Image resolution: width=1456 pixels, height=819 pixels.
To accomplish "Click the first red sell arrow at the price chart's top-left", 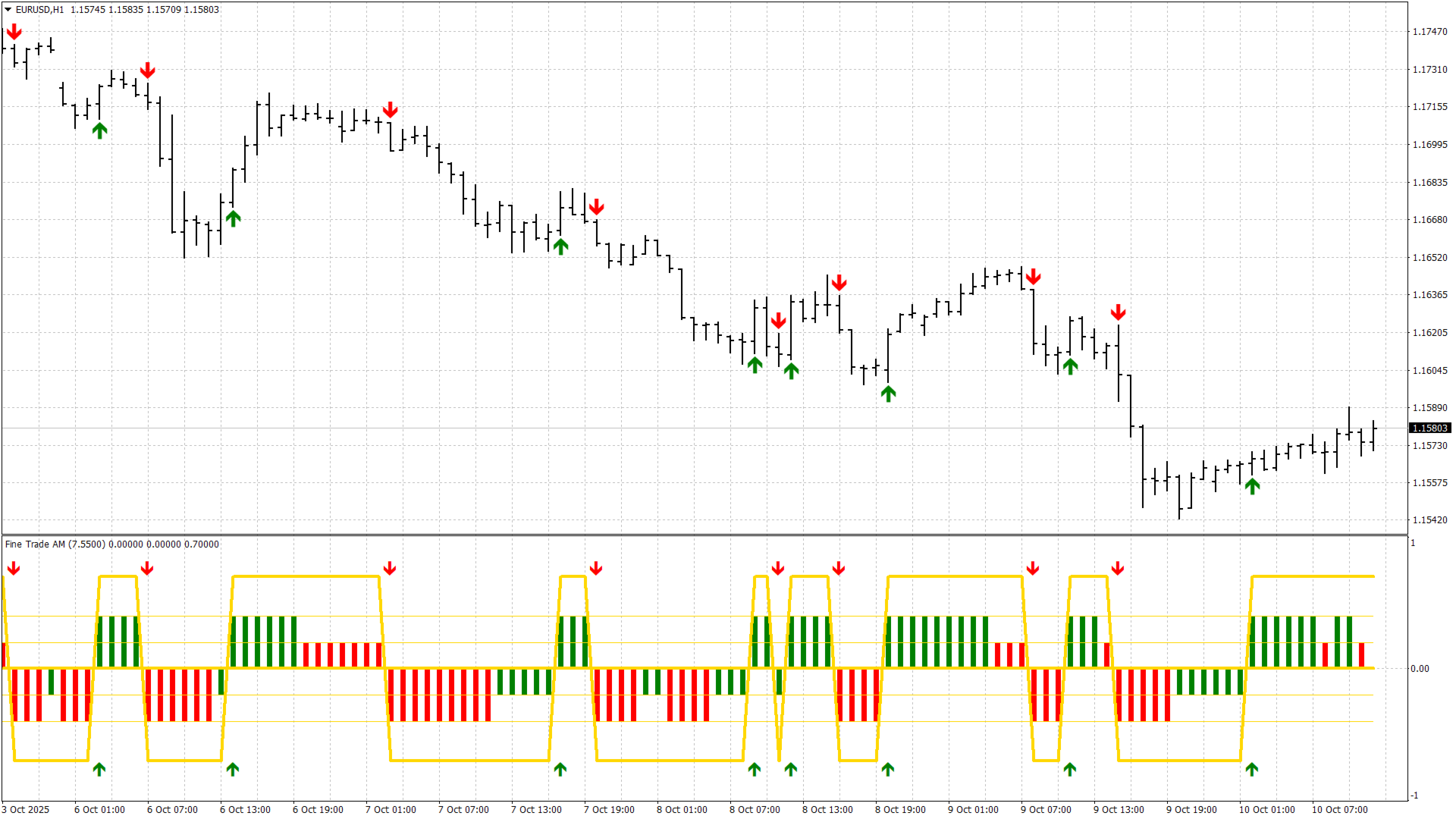I will [x=14, y=32].
